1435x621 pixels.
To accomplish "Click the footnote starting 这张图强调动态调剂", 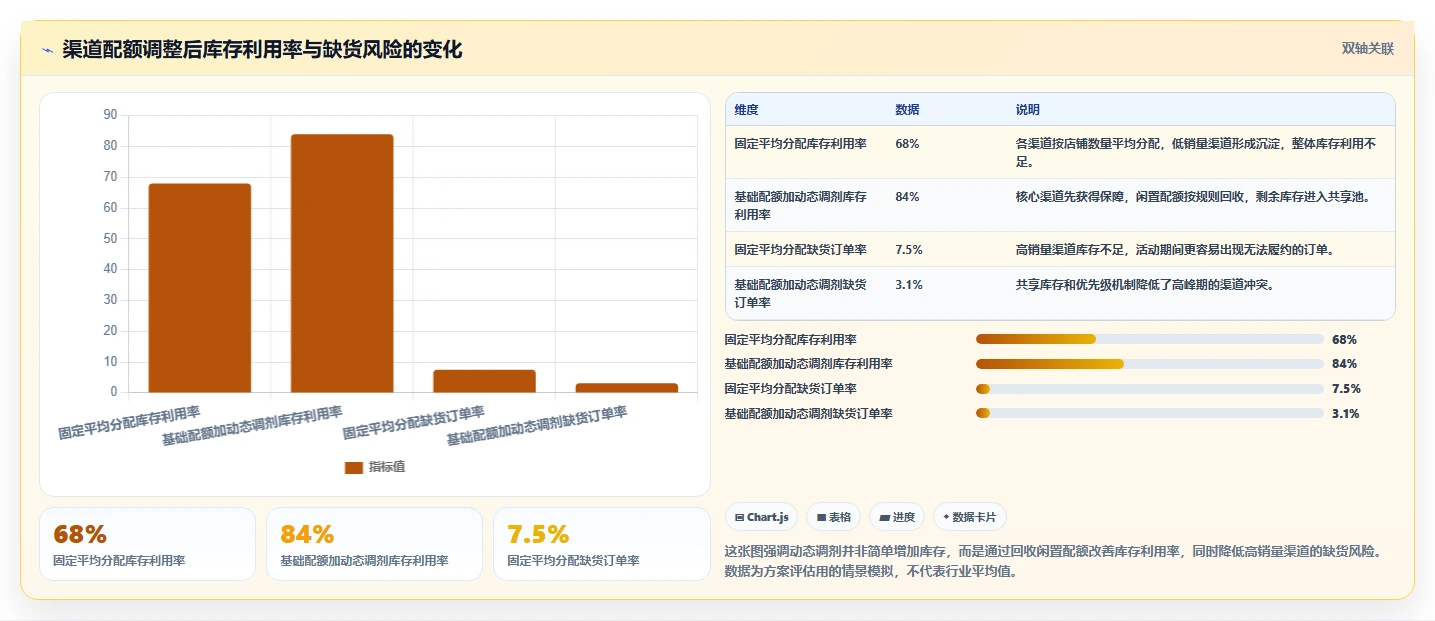I will [x=1054, y=562].
